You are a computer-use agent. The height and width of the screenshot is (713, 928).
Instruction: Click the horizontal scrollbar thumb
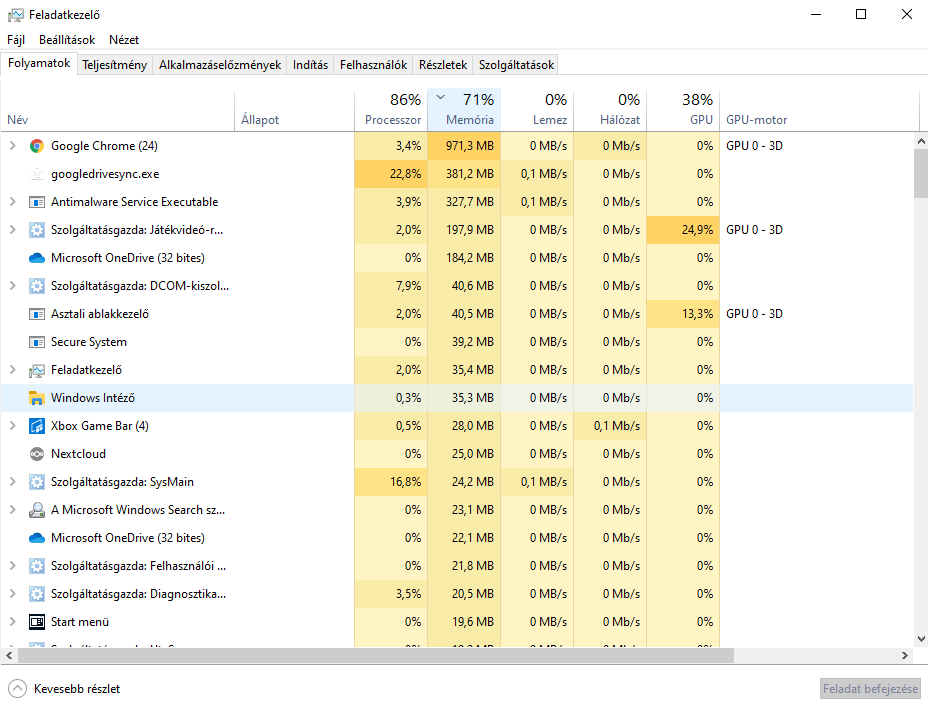[x=376, y=656]
